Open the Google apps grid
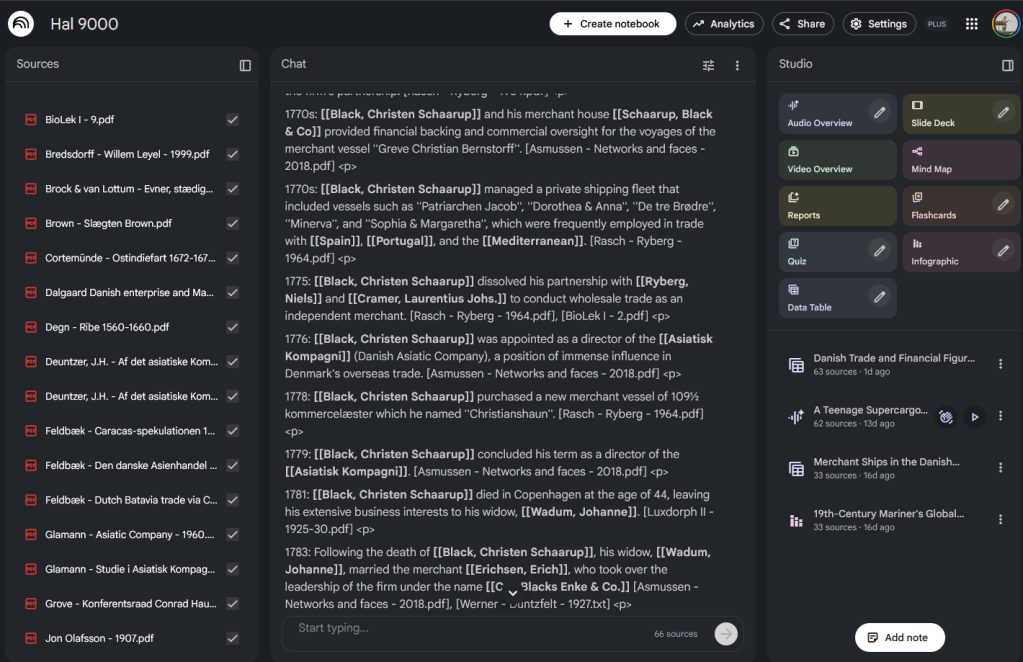This screenshot has height=662, width=1023. click(971, 24)
